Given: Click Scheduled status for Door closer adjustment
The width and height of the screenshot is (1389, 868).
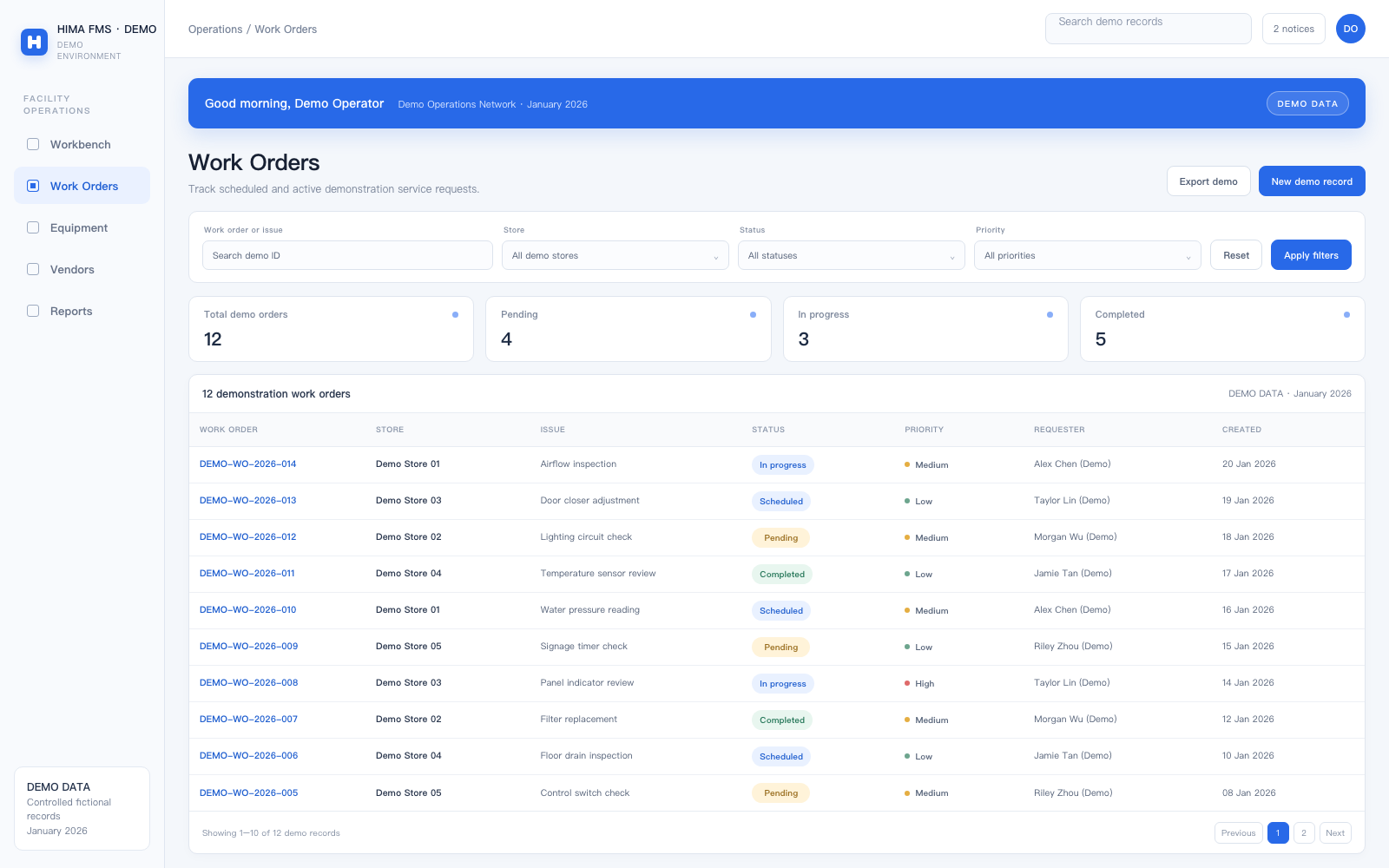Looking at the screenshot, I should pyautogui.click(x=781, y=502).
